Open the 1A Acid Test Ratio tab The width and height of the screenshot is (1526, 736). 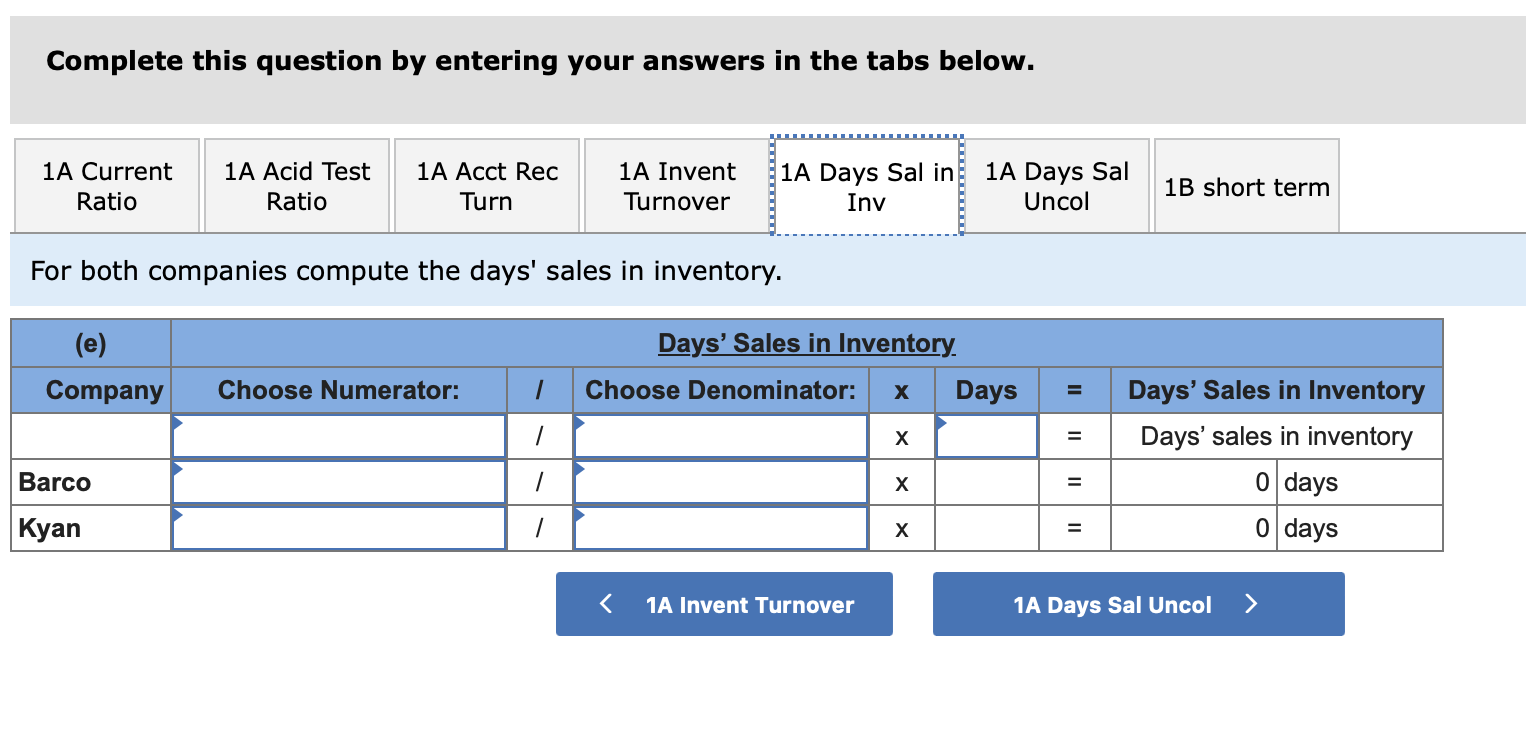(296, 186)
